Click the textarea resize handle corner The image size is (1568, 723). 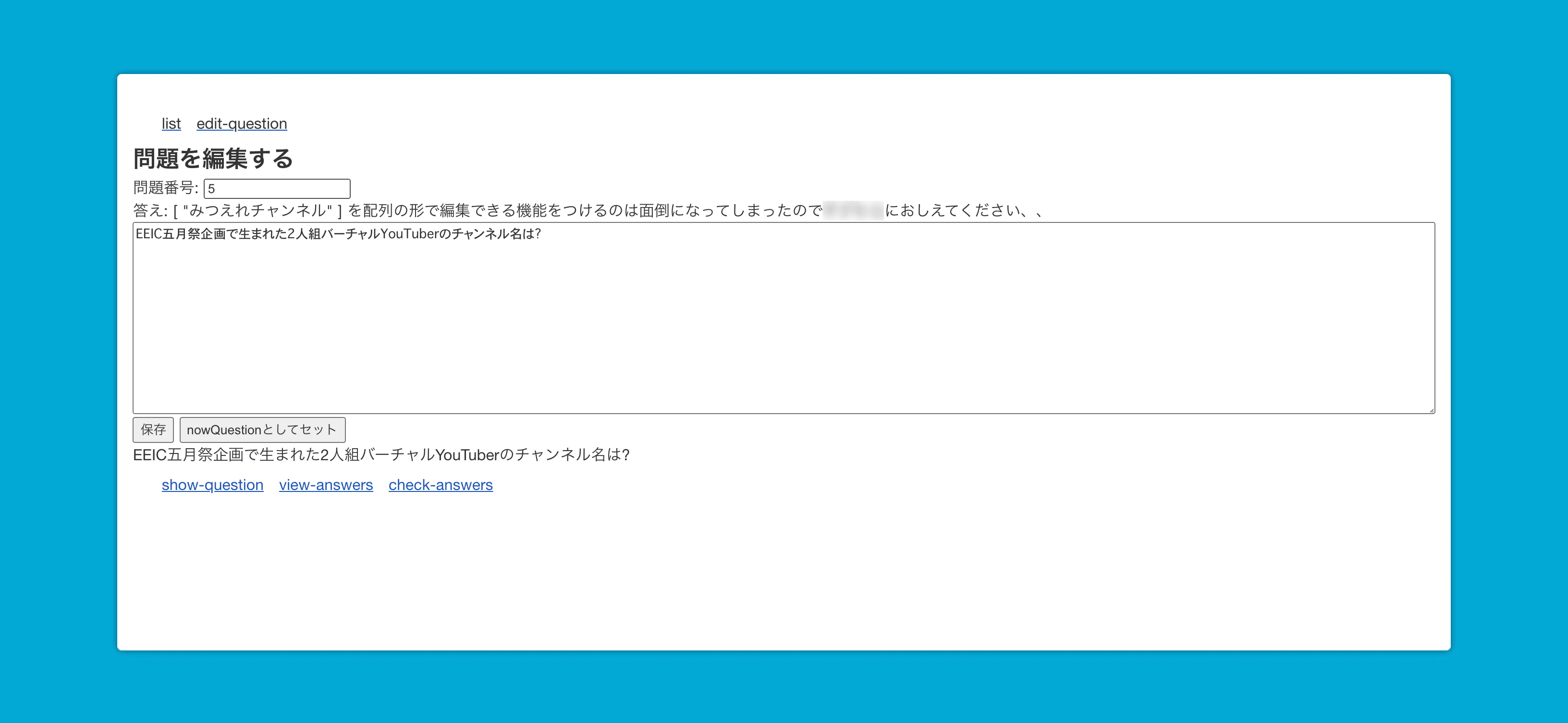1431,410
